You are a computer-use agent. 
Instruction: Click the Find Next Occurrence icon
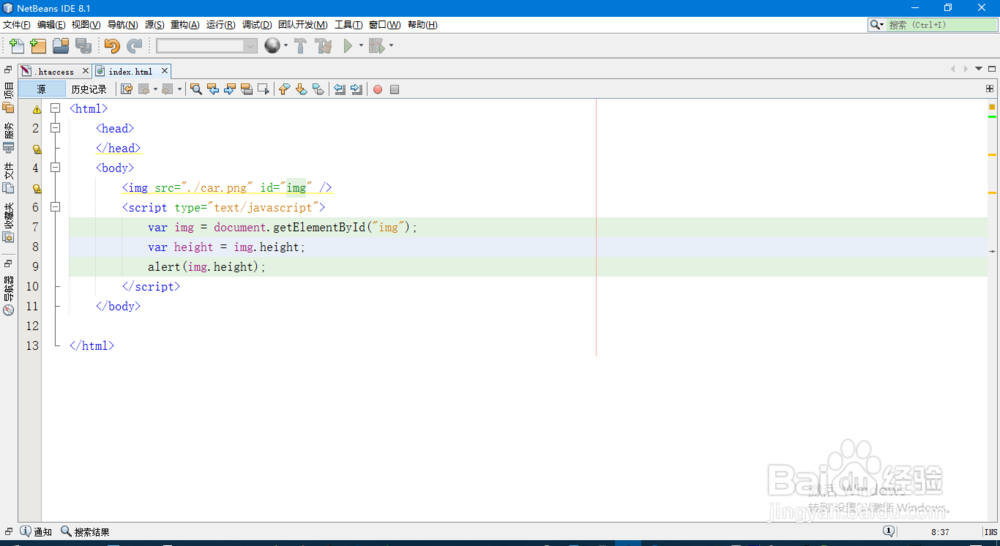click(x=230, y=89)
